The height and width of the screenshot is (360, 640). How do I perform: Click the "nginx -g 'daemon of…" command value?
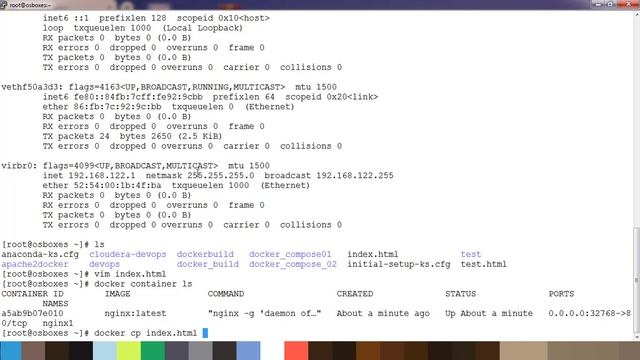(264, 313)
